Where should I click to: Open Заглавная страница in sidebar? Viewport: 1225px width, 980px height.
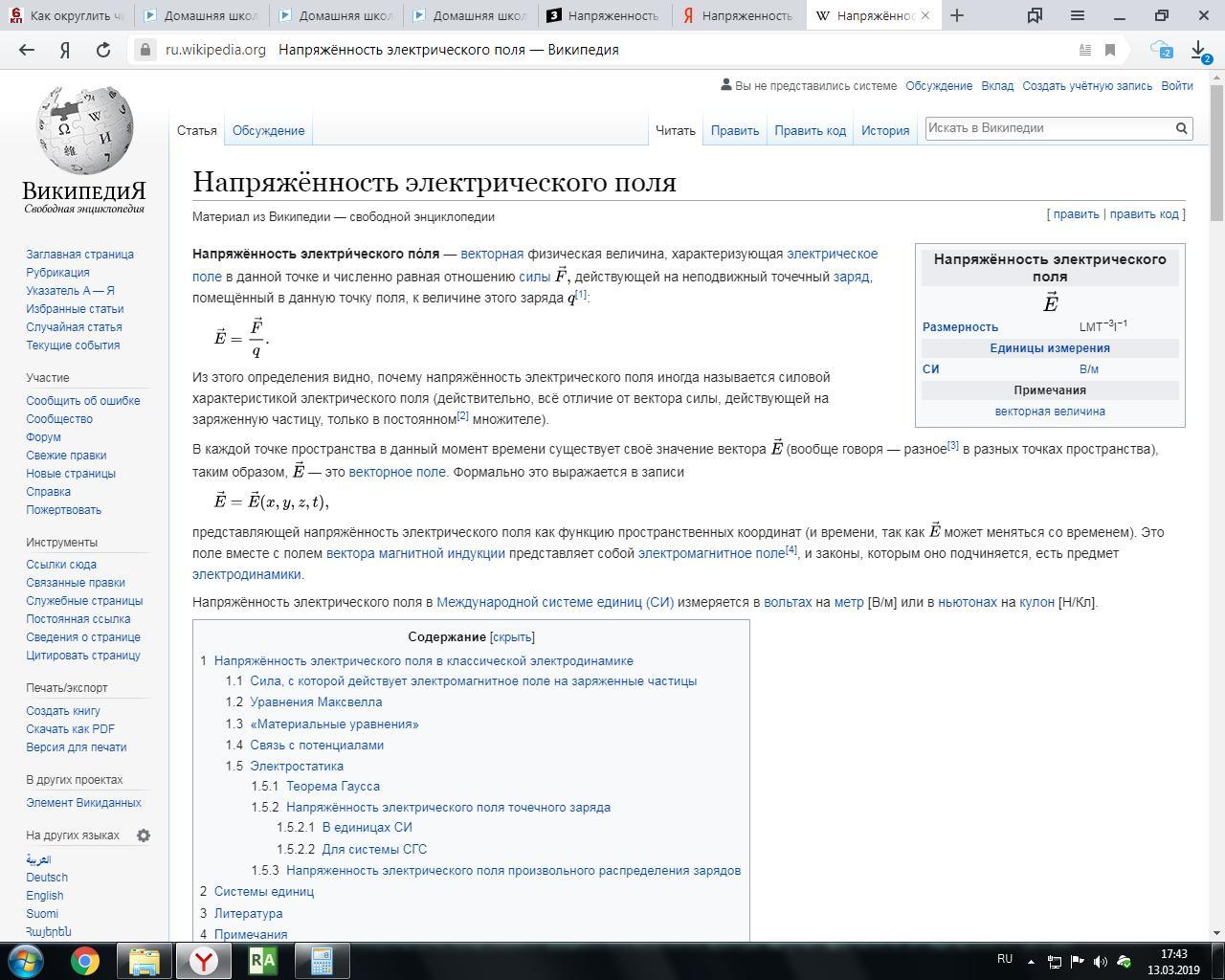click(80, 255)
